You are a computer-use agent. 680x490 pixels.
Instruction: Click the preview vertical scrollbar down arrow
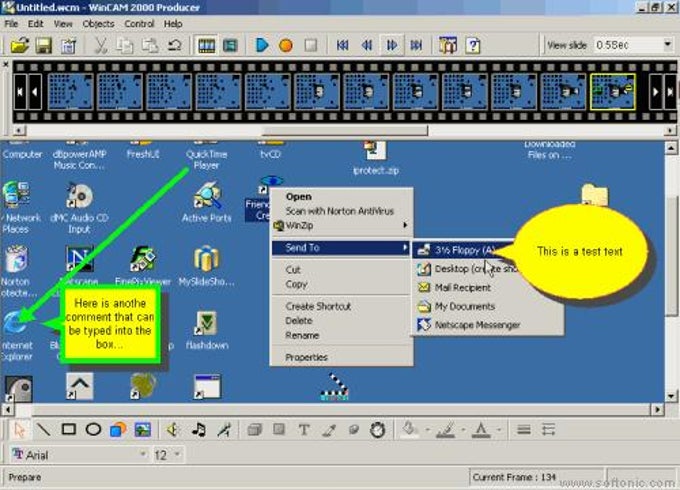coord(671,396)
